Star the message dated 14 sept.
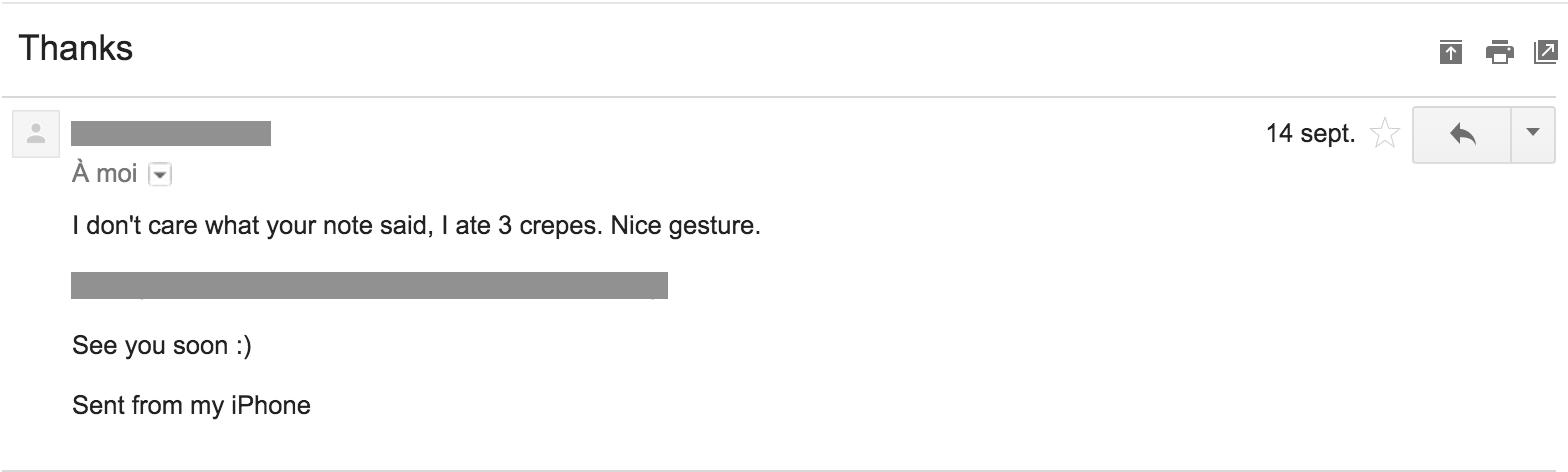The width and height of the screenshot is (1568, 472). pos(1385,134)
